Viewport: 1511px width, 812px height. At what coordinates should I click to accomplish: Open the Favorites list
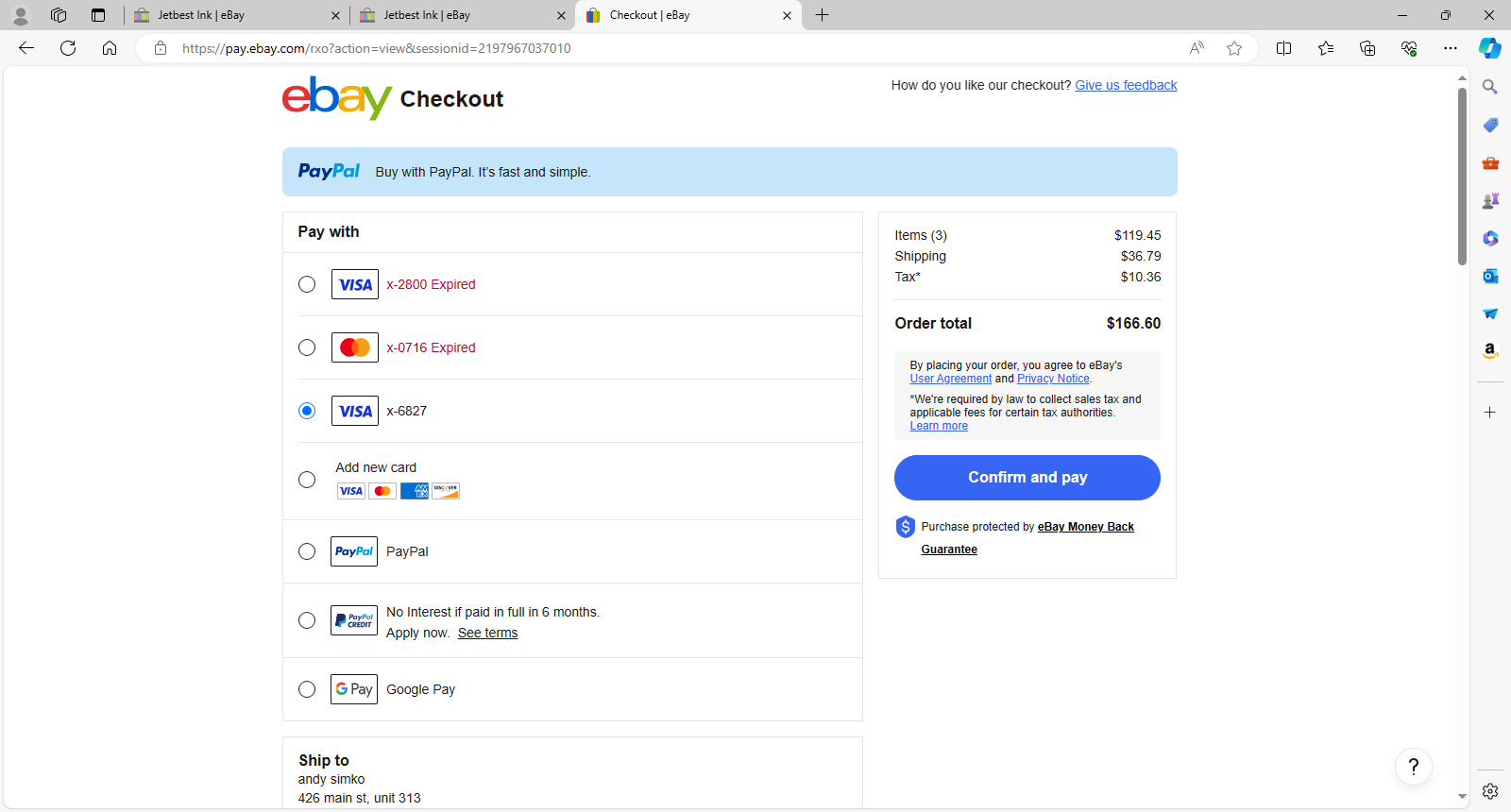coord(1326,48)
